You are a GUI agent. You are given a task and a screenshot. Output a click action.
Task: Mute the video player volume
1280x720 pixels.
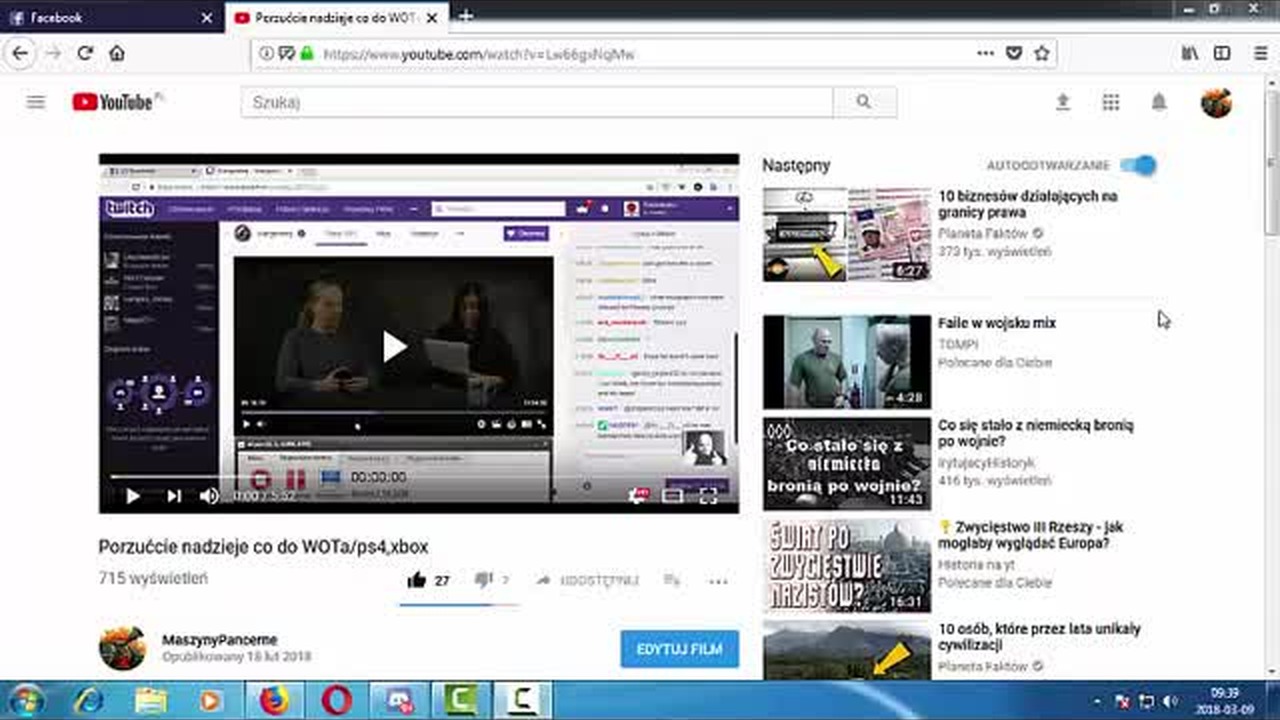tap(209, 495)
